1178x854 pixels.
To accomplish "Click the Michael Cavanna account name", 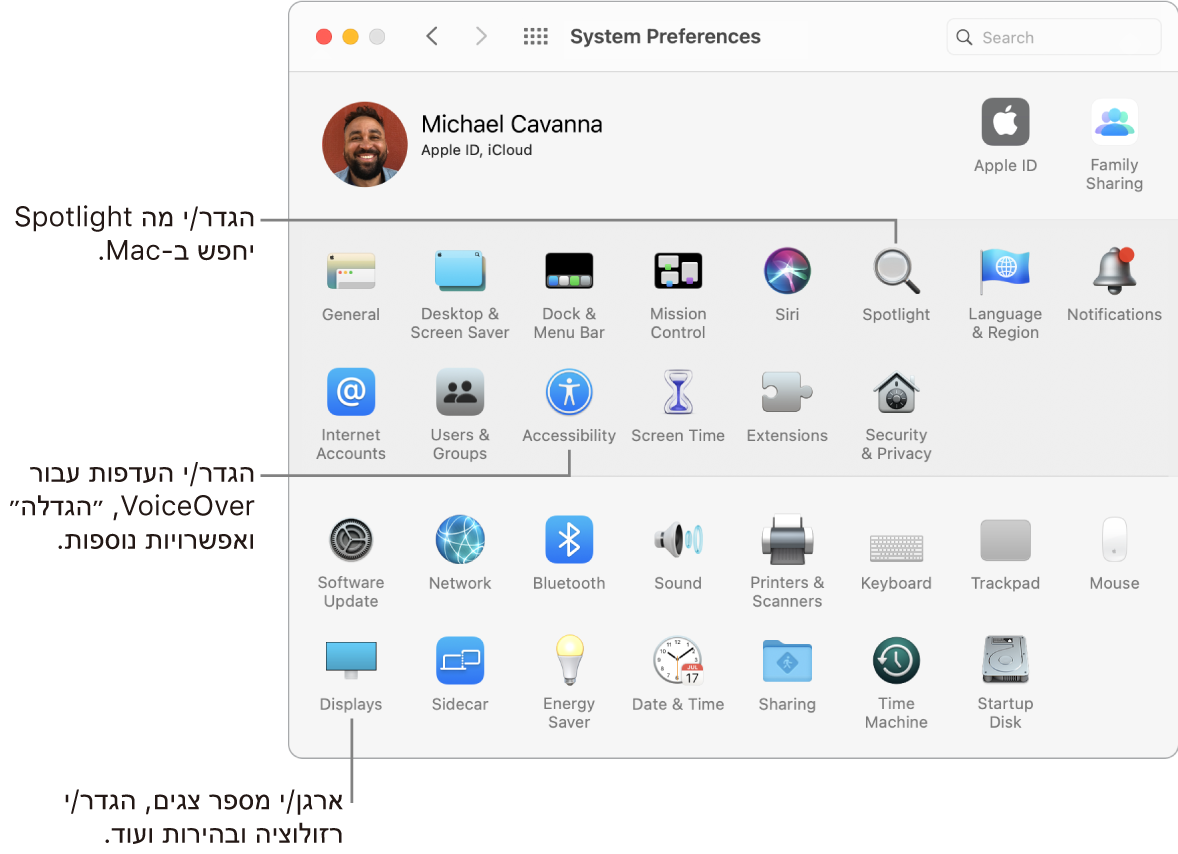I will (x=512, y=124).
